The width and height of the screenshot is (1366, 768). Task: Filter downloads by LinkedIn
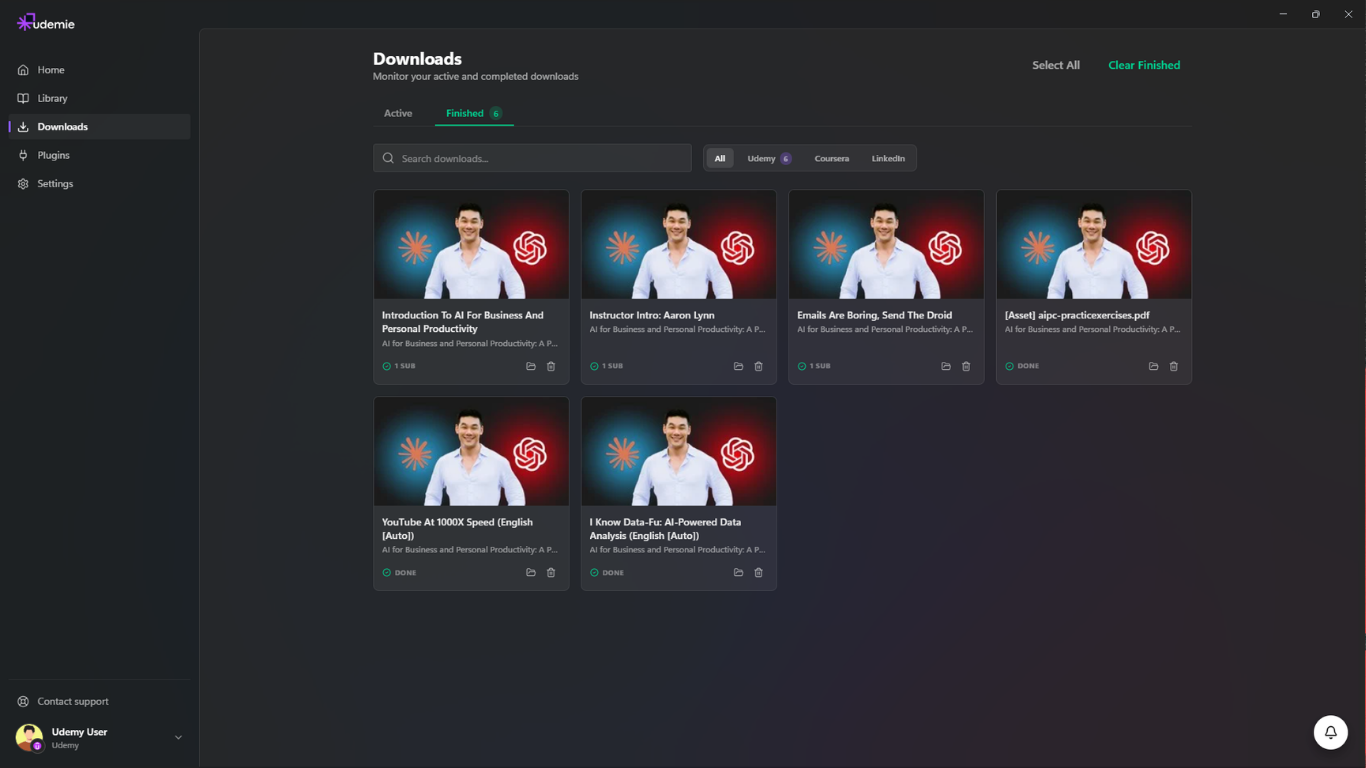click(x=888, y=158)
